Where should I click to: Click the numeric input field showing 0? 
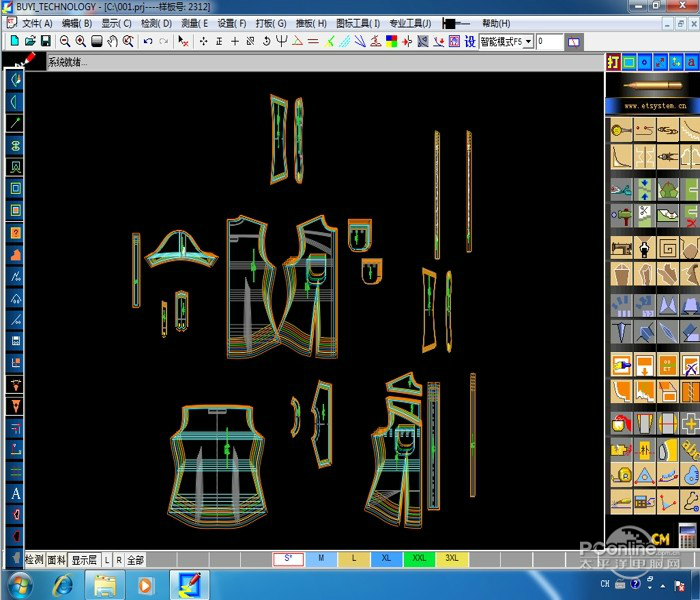tap(549, 42)
